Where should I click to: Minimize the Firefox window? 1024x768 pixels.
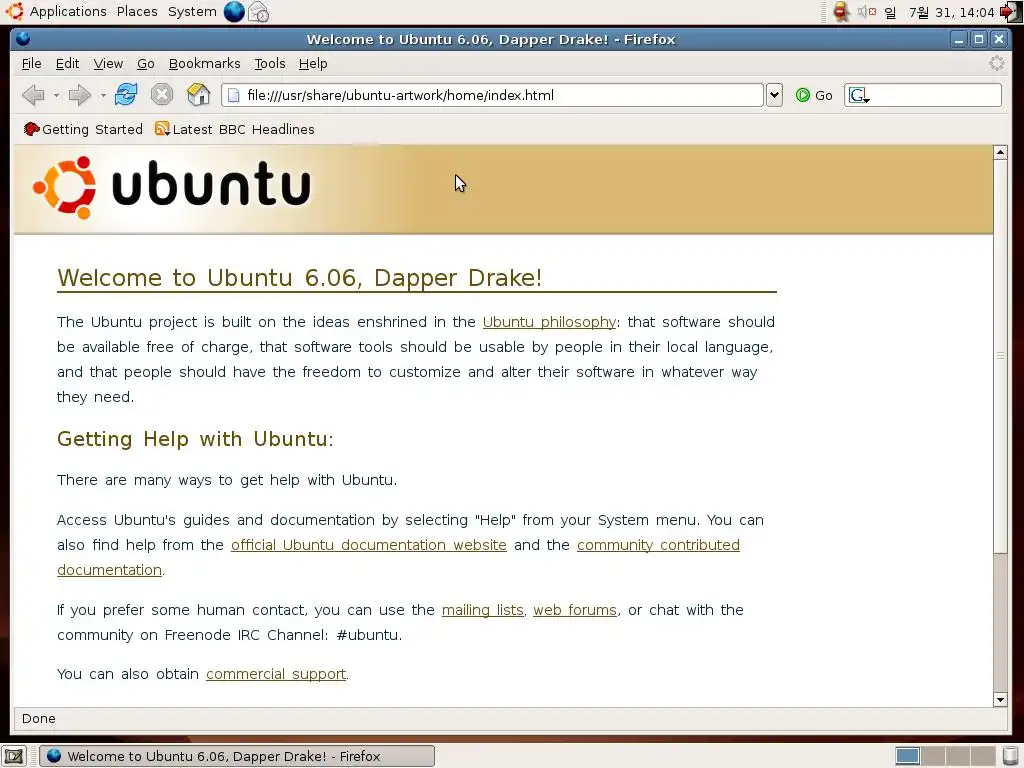(959, 39)
